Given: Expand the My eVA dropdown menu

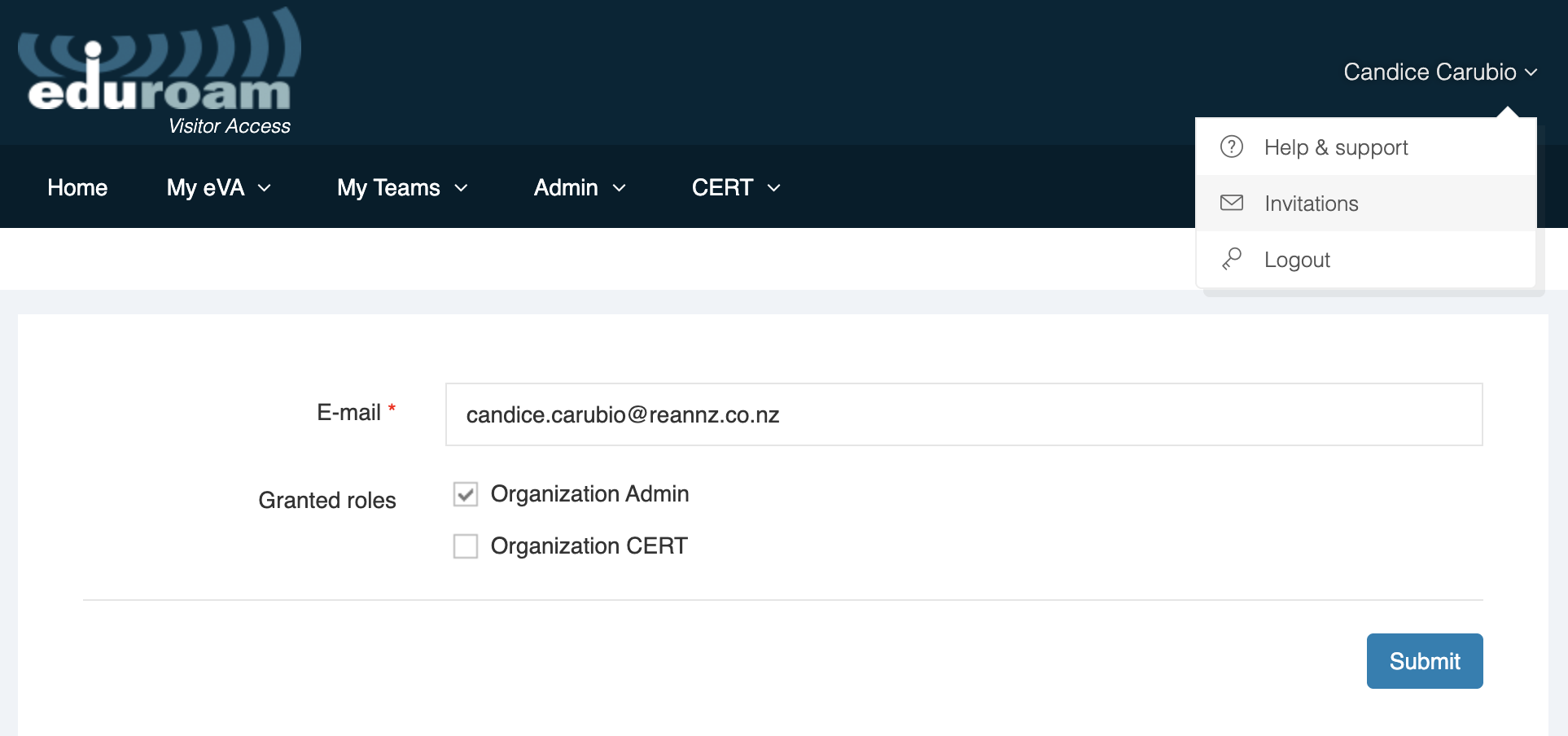Looking at the screenshot, I should coord(218,188).
